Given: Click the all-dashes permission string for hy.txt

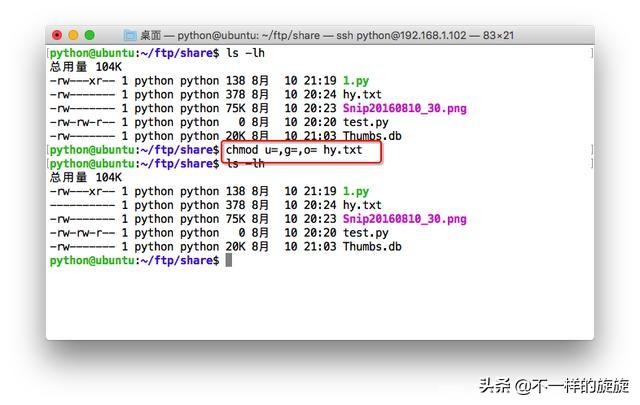Looking at the screenshot, I should click(x=82, y=205).
